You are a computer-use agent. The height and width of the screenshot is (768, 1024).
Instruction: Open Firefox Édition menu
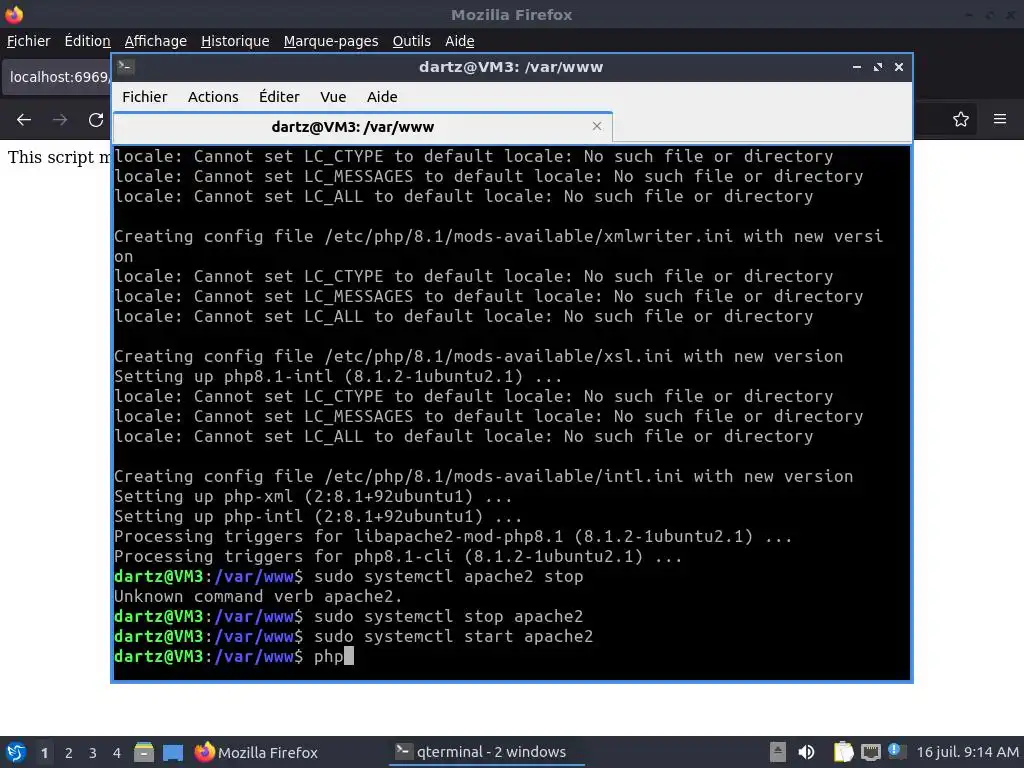coord(87,41)
